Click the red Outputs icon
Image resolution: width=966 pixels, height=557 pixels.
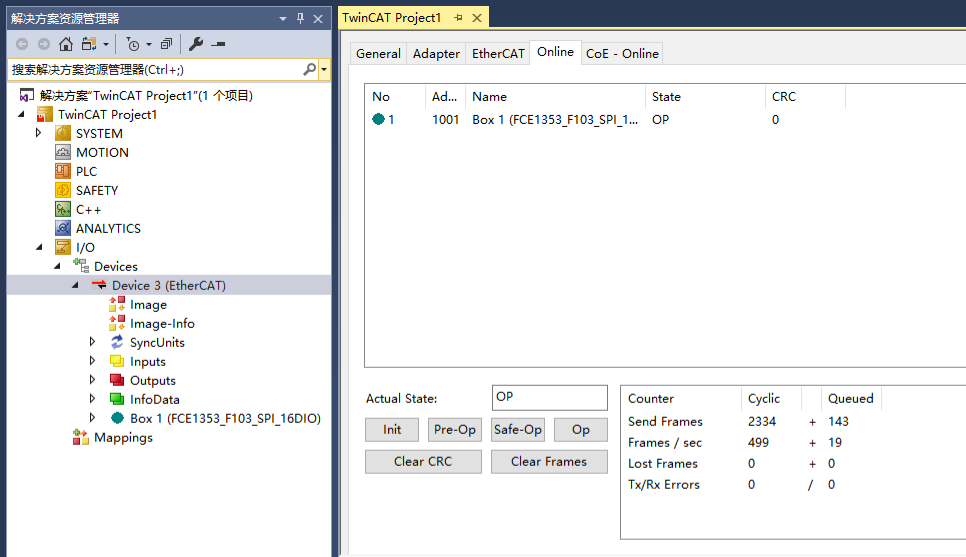tap(117, 380)
